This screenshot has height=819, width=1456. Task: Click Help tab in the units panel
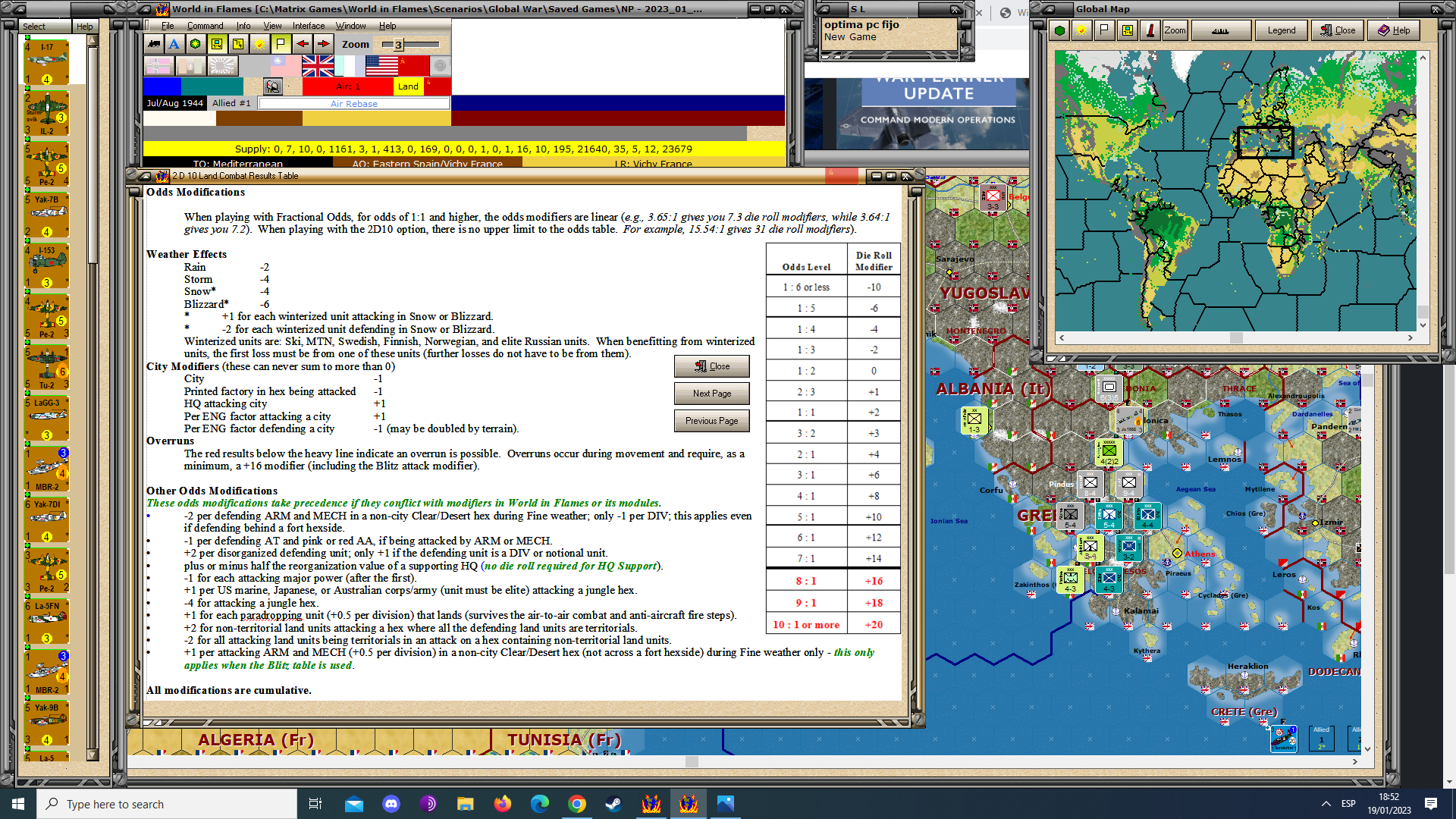pyautogui.click(x=84, y=27)
